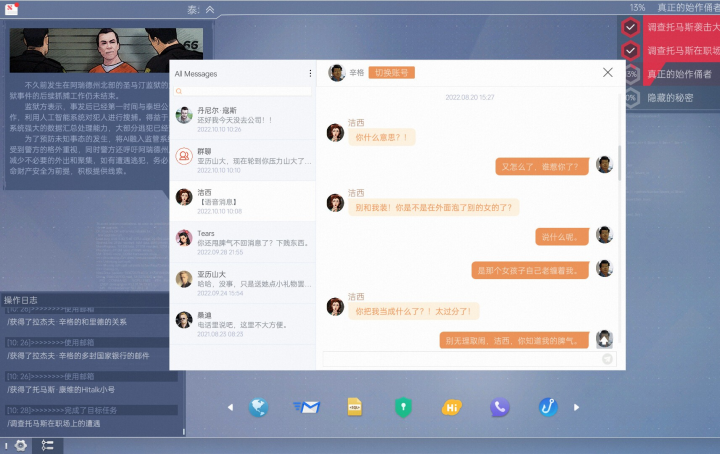The height and width of the screenshot is (454, 720).
Task: Open the yellow SQL document icon
Action: [354, 407]
